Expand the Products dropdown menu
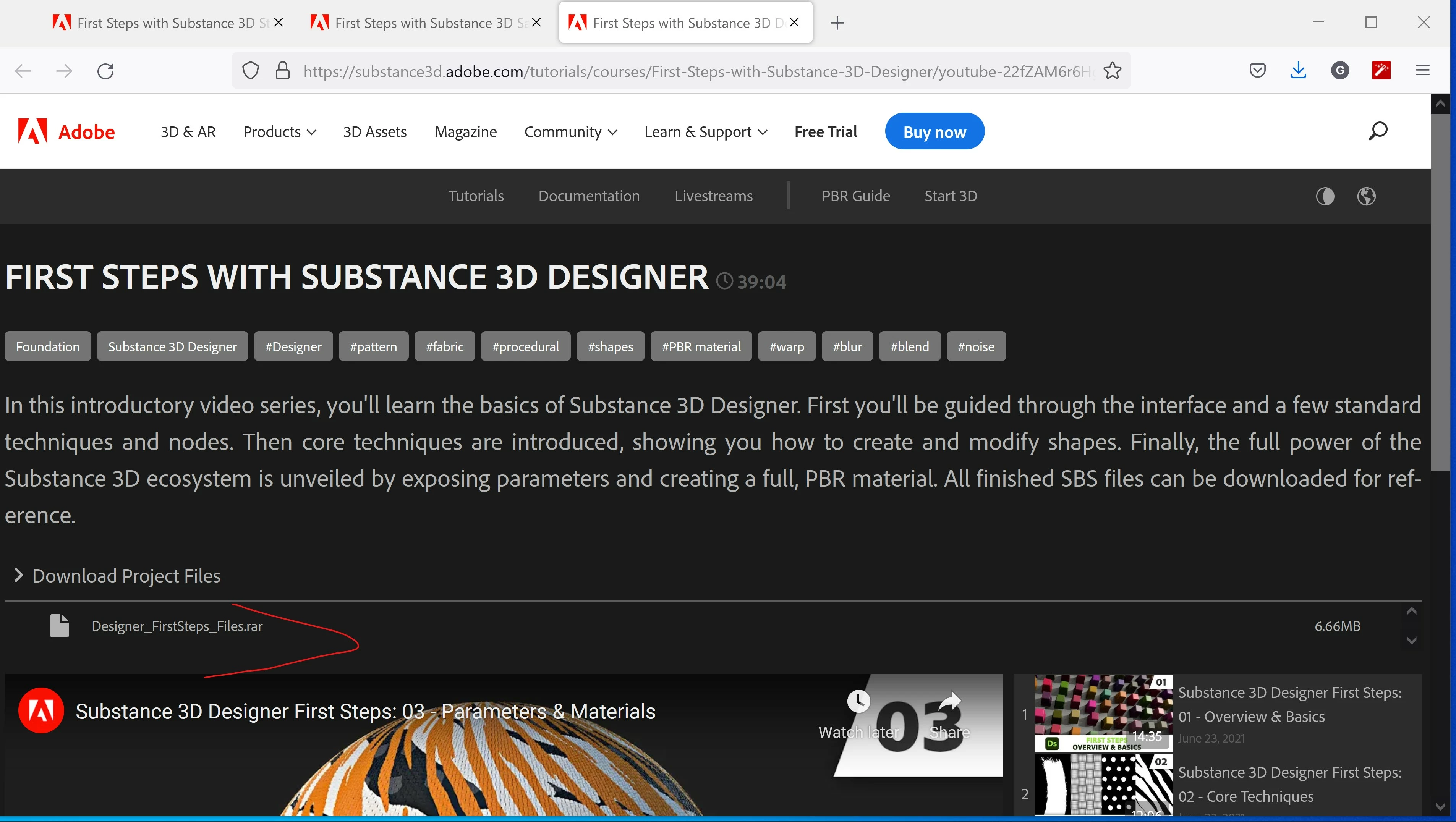This screenshot has height=822, width=1456. tap(279, 132)
